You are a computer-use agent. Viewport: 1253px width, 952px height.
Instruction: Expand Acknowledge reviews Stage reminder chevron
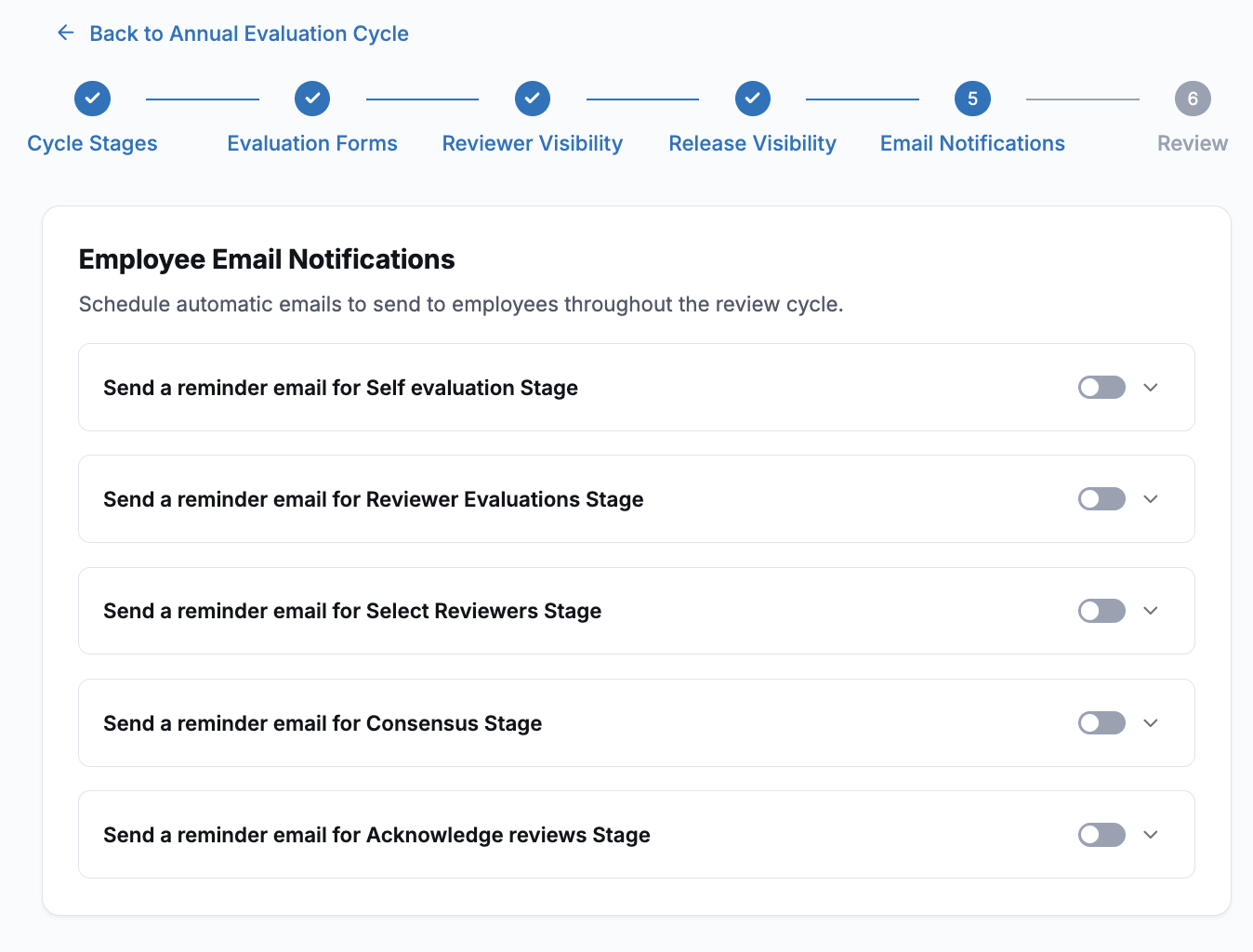click(1151, 835)
